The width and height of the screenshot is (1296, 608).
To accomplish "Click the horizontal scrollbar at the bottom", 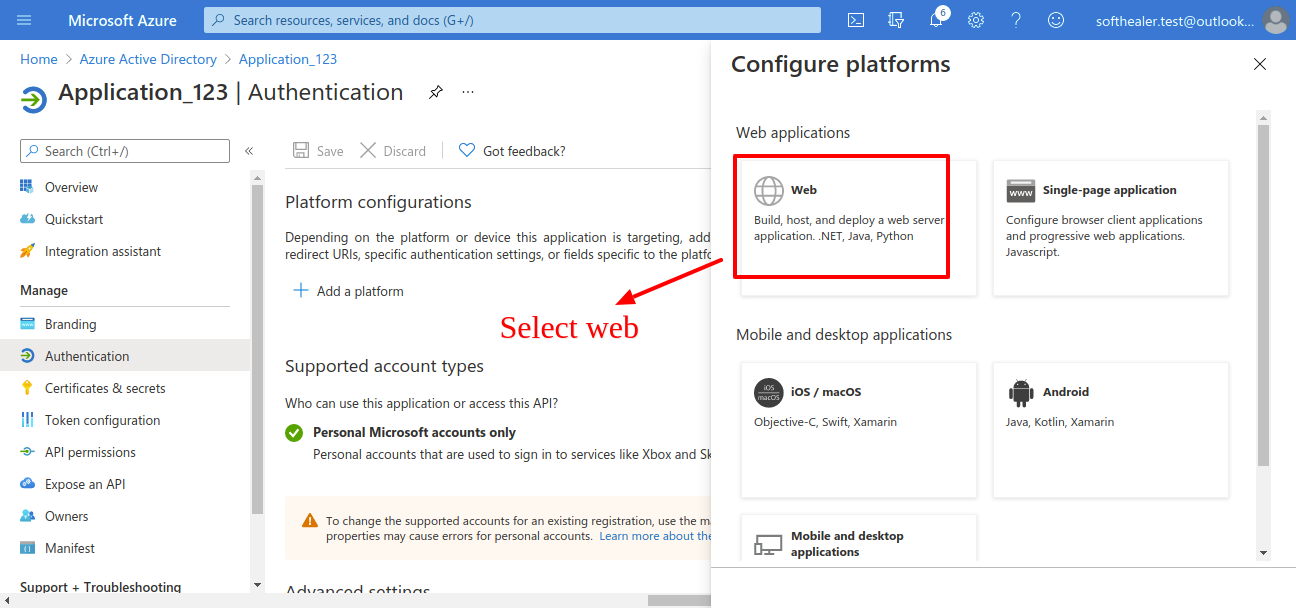I will click(680, 600).
